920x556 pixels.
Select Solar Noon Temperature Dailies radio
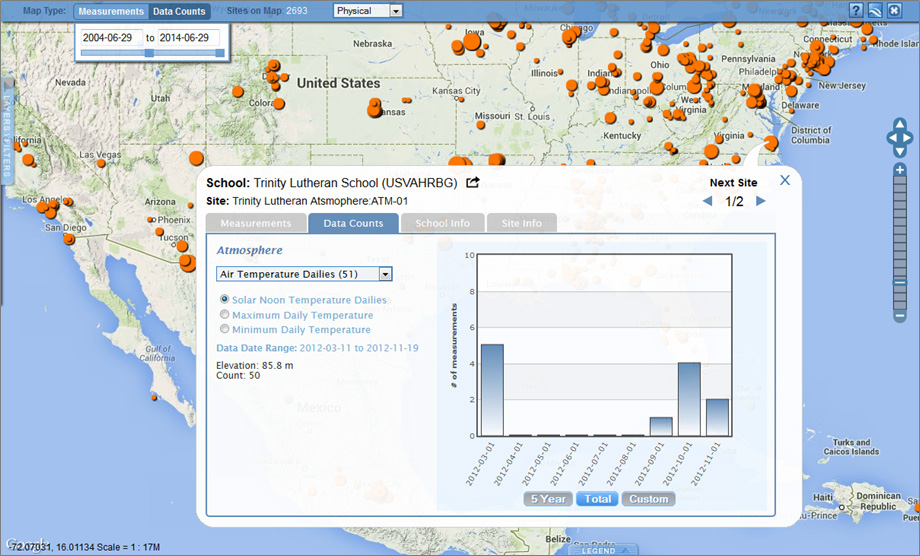tap(224, 299)
